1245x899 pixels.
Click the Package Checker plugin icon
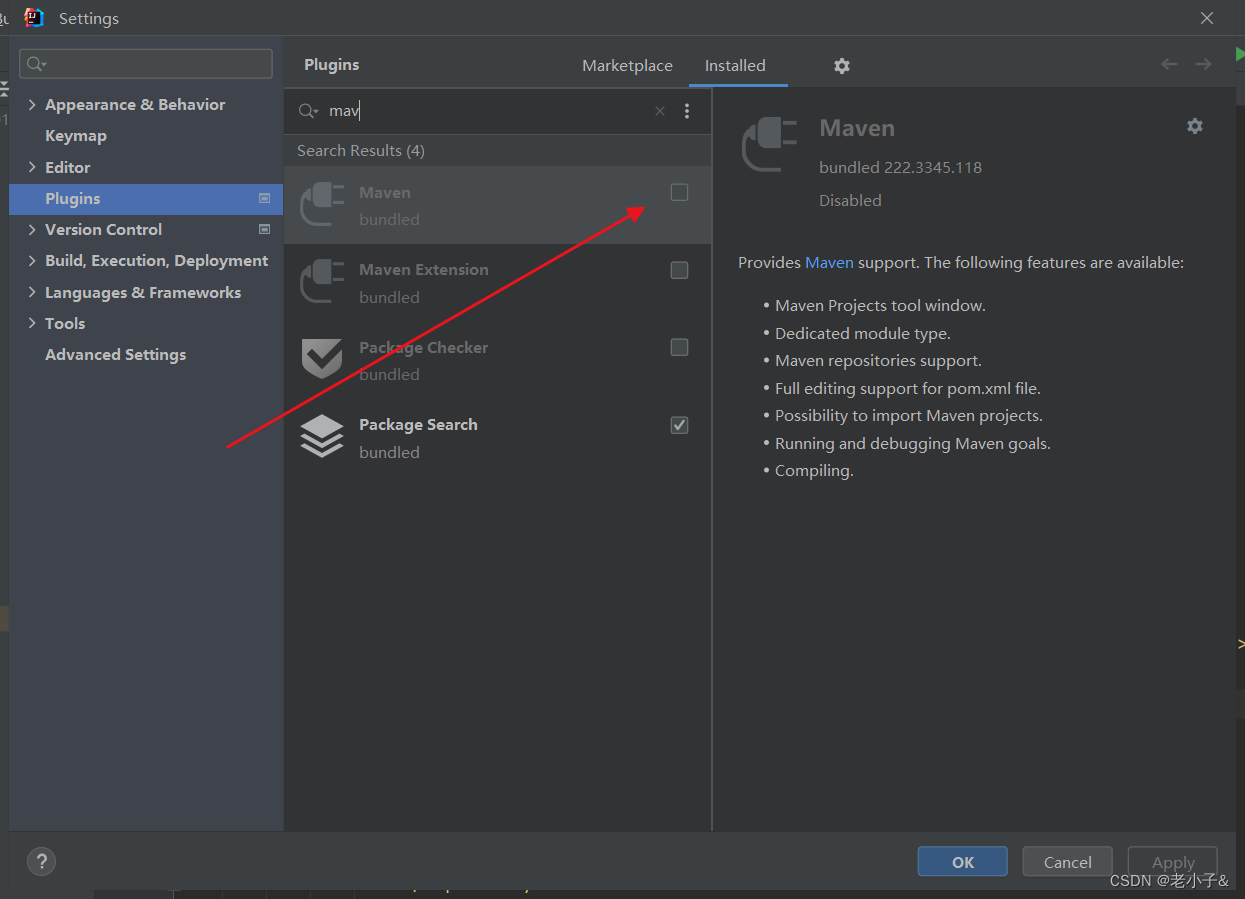coord(321,358)
